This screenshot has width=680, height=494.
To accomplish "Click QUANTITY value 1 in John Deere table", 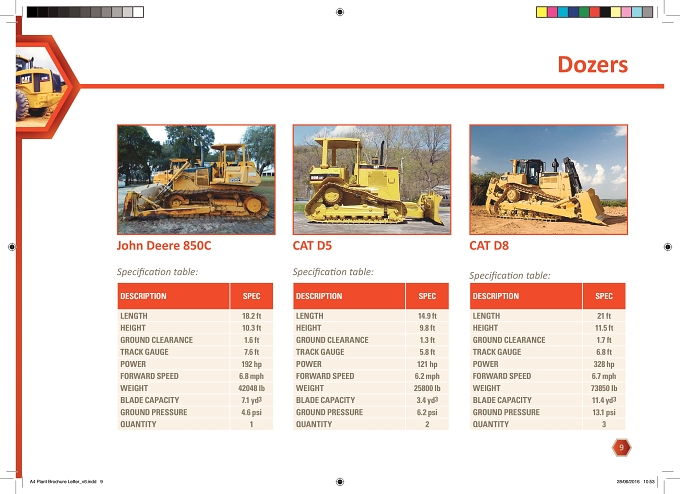I will click(x=252, y=424).
